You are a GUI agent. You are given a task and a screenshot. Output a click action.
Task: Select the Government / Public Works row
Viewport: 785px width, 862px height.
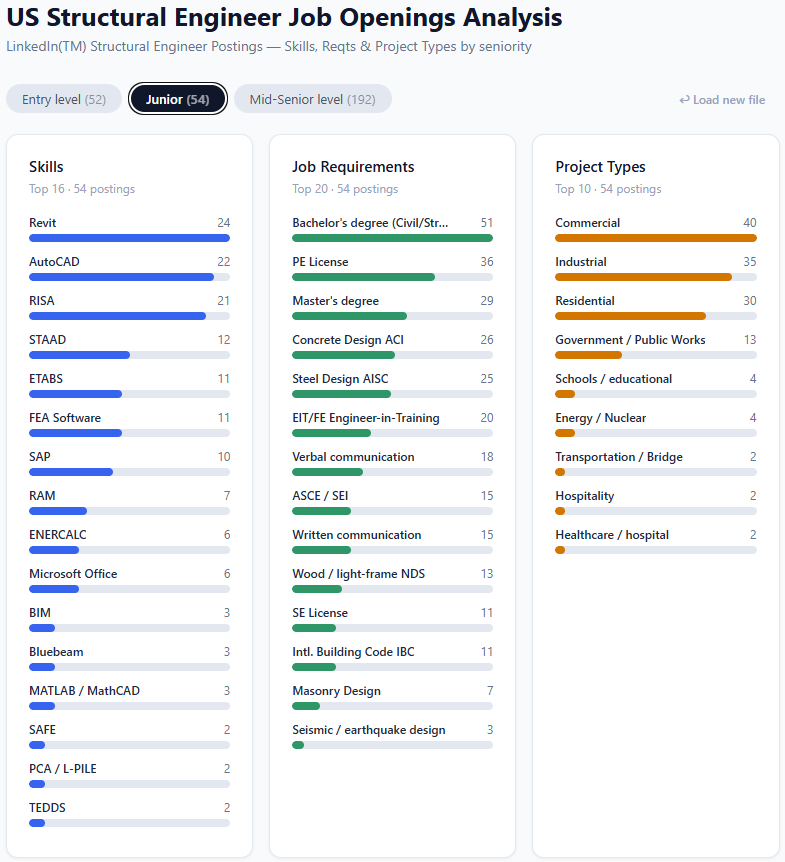coord(655,346)
